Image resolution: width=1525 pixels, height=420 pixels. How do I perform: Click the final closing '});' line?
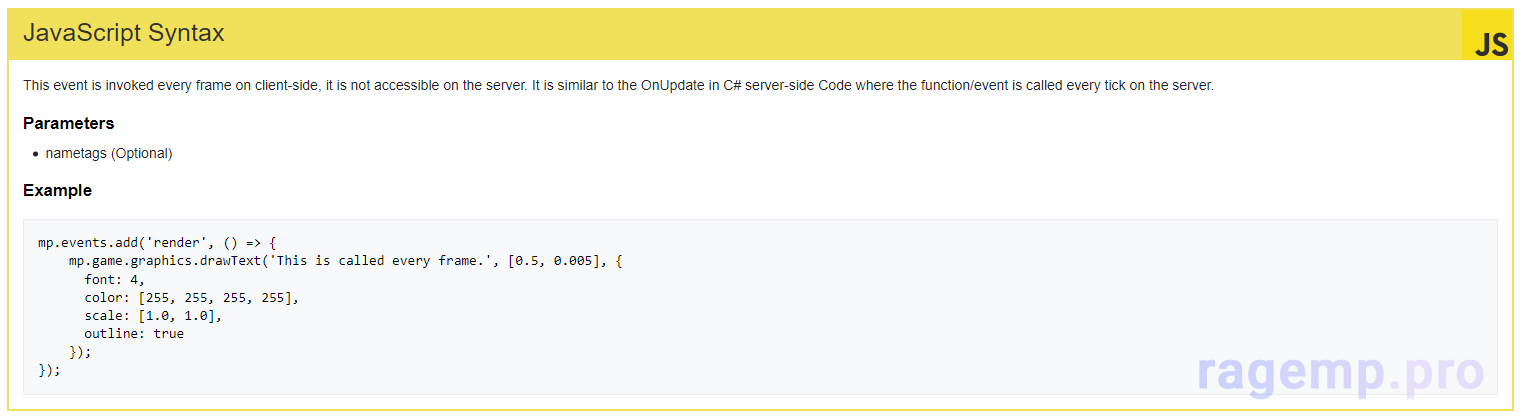[49, 369]
